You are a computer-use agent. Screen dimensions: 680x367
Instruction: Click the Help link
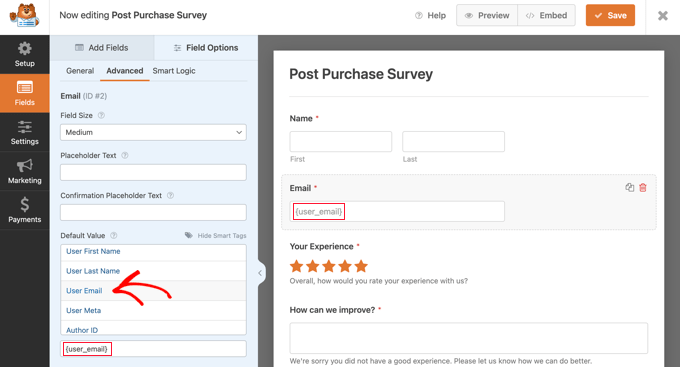(430, 16)
